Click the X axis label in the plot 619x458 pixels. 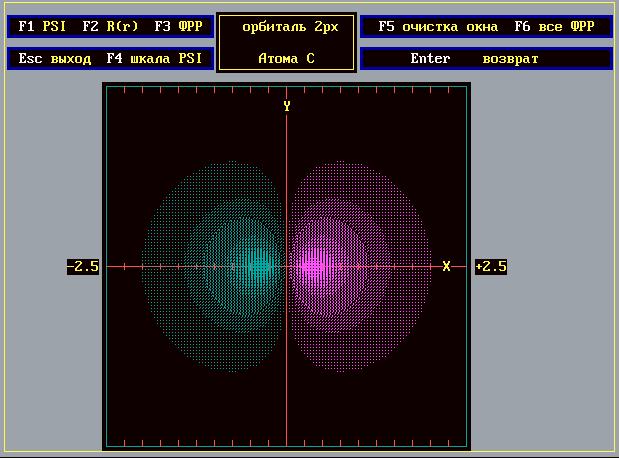point(446,266)
